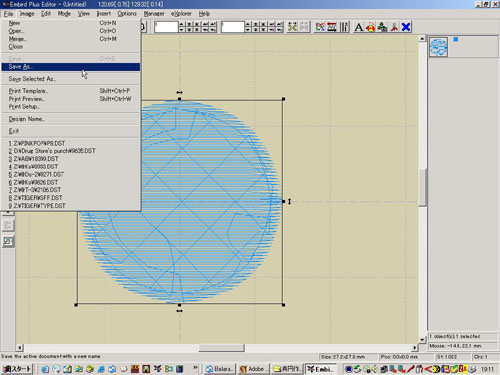The image size is (500, 375).
Task: Switch to the Embird taskbar button
Action: click(321, 369)
